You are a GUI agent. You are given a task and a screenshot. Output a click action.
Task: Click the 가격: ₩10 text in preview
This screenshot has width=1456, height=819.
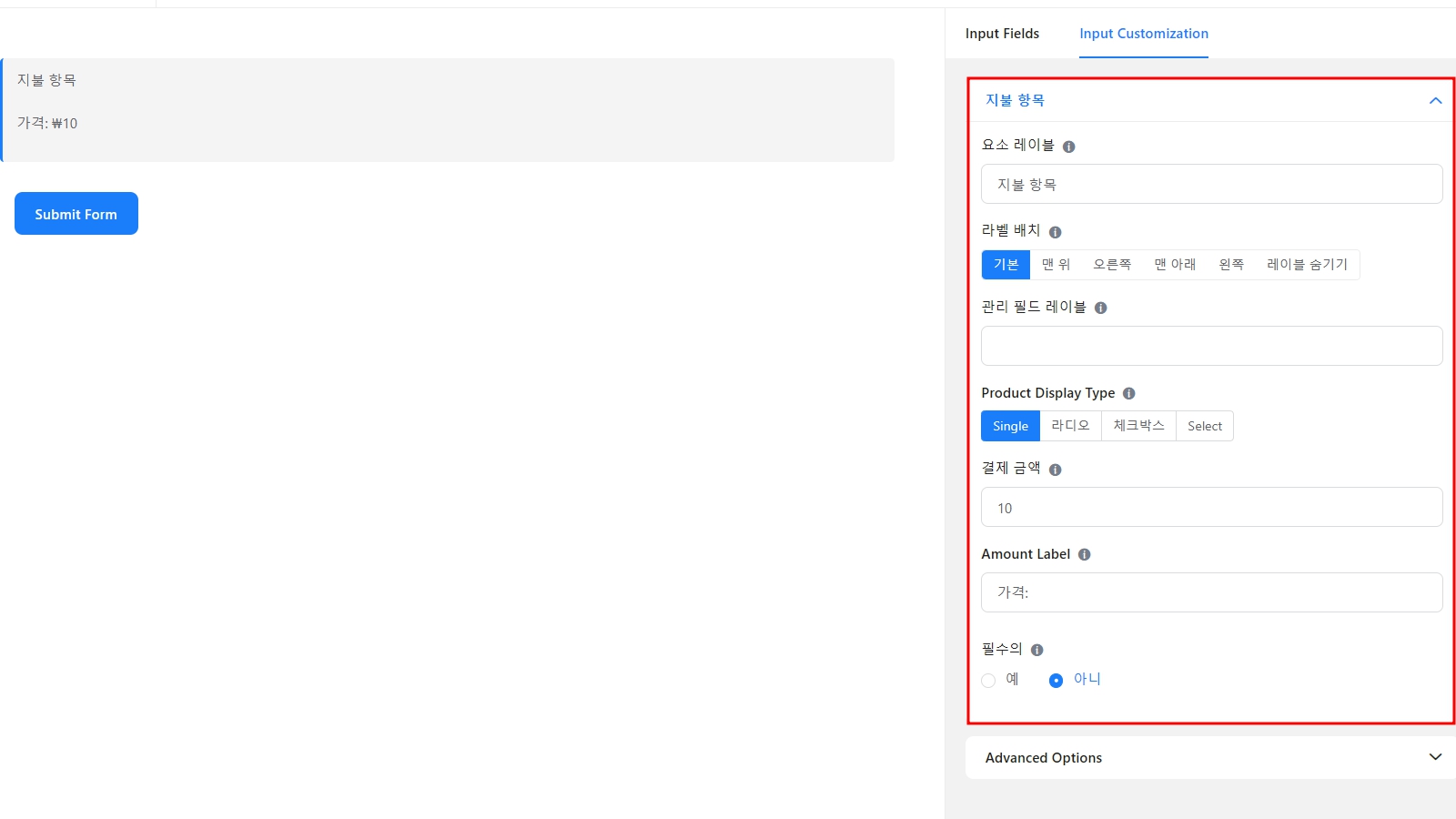47,123
